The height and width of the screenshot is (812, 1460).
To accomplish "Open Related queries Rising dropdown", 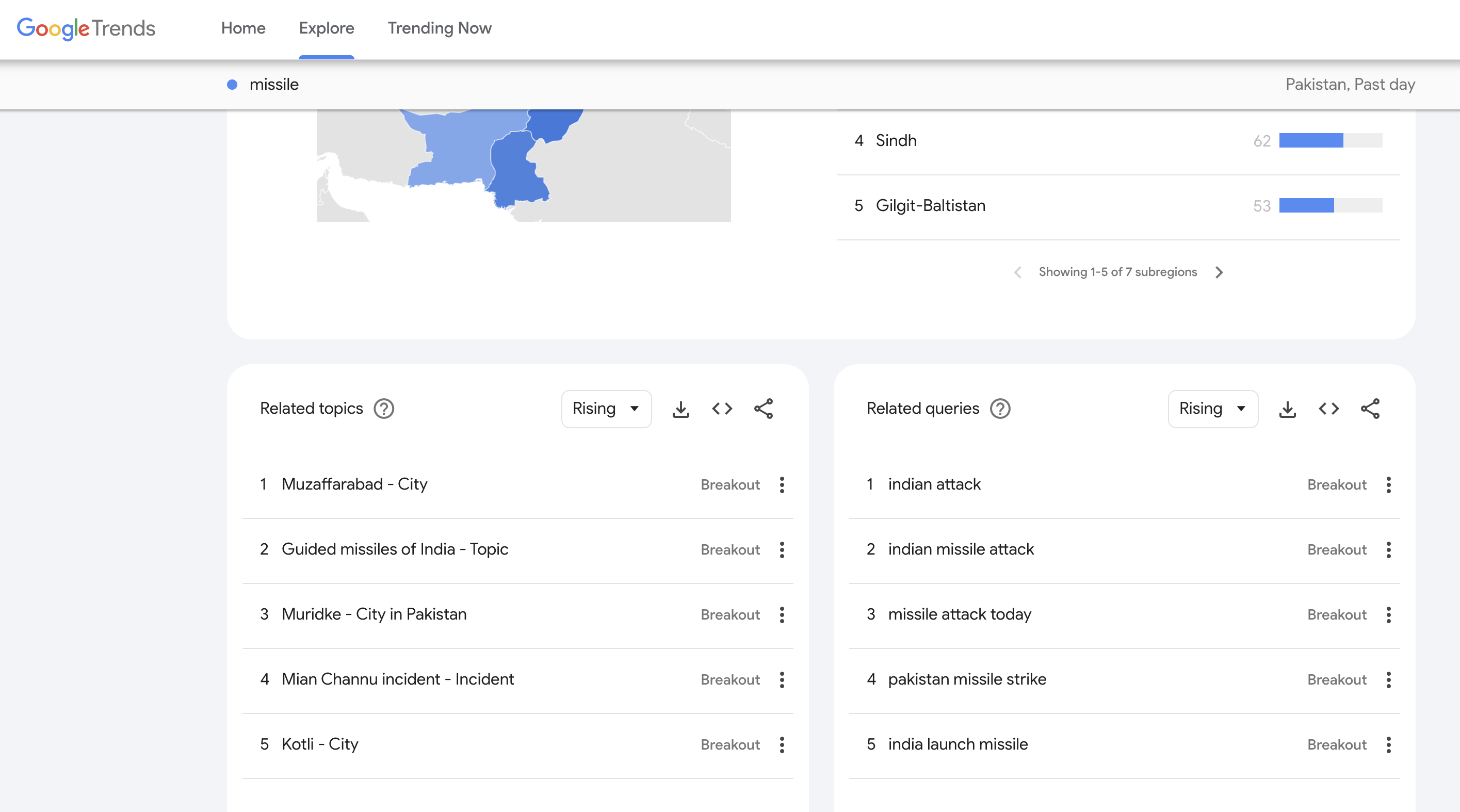I will [1213, 409].
